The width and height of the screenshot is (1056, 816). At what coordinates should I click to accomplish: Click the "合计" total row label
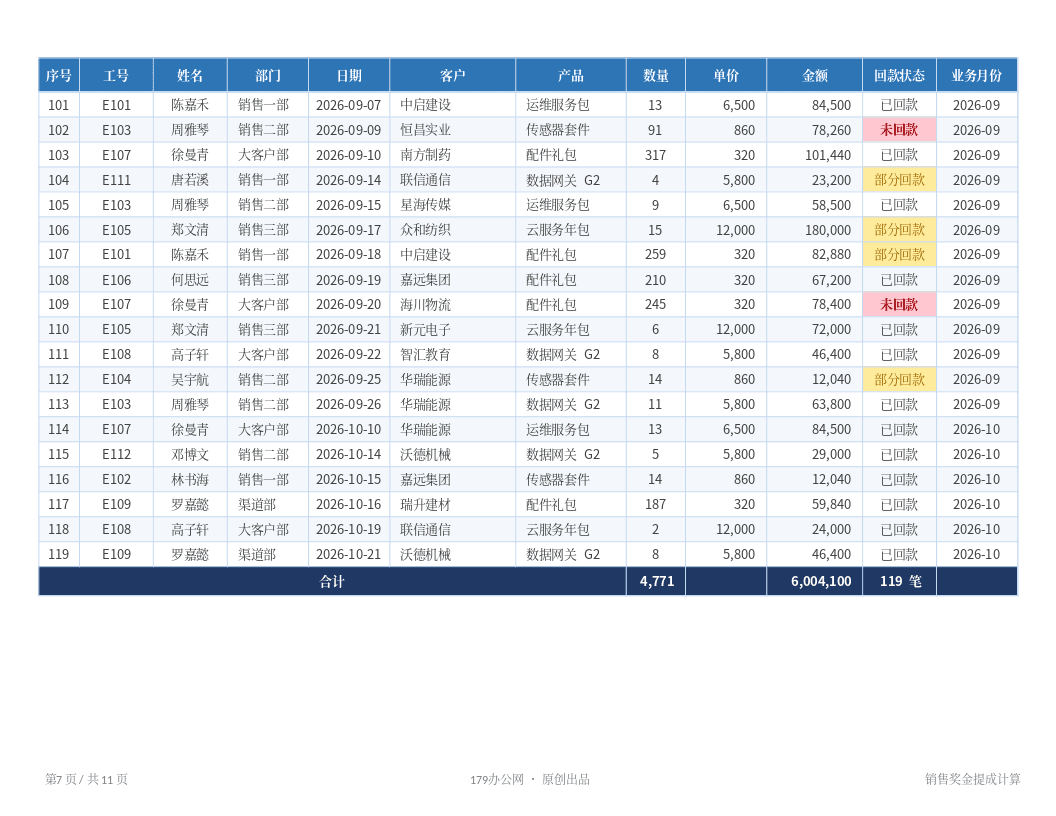[332, 581]
